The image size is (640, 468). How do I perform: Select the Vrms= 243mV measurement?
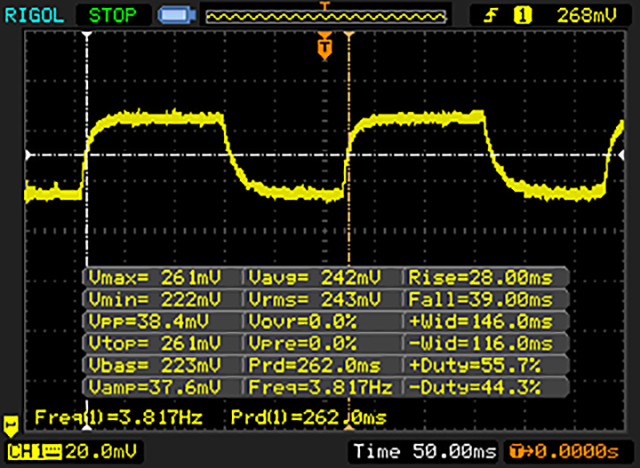pyautogui.click(x=315, y=300)
